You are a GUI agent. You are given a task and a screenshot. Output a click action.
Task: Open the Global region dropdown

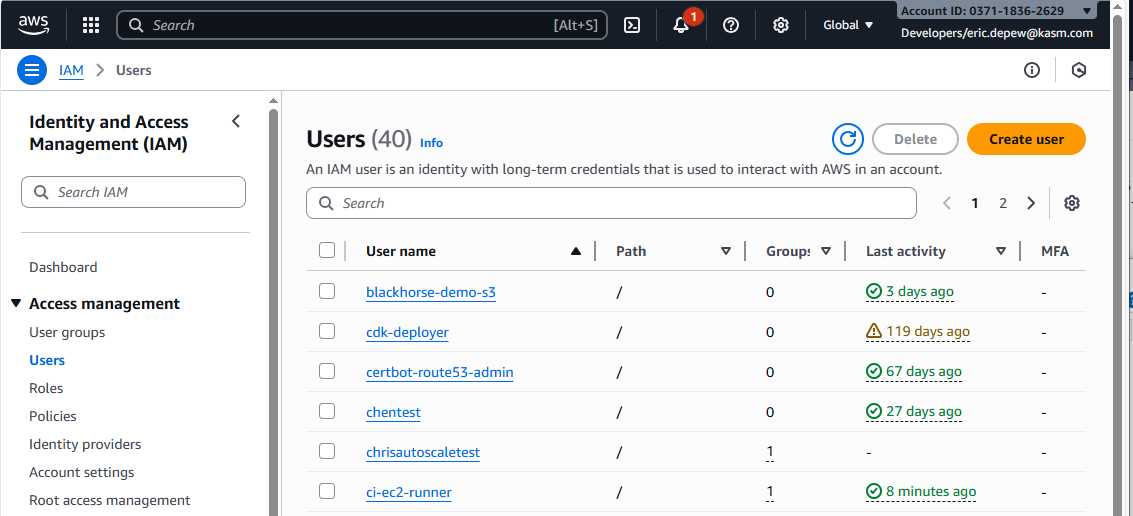(x=848, y=25)
